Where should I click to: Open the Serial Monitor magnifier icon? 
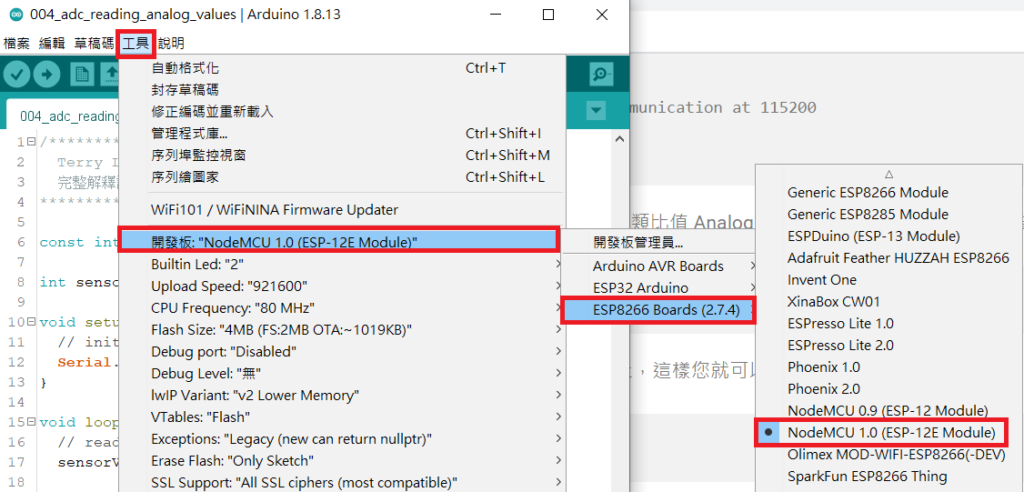[600, 74]
